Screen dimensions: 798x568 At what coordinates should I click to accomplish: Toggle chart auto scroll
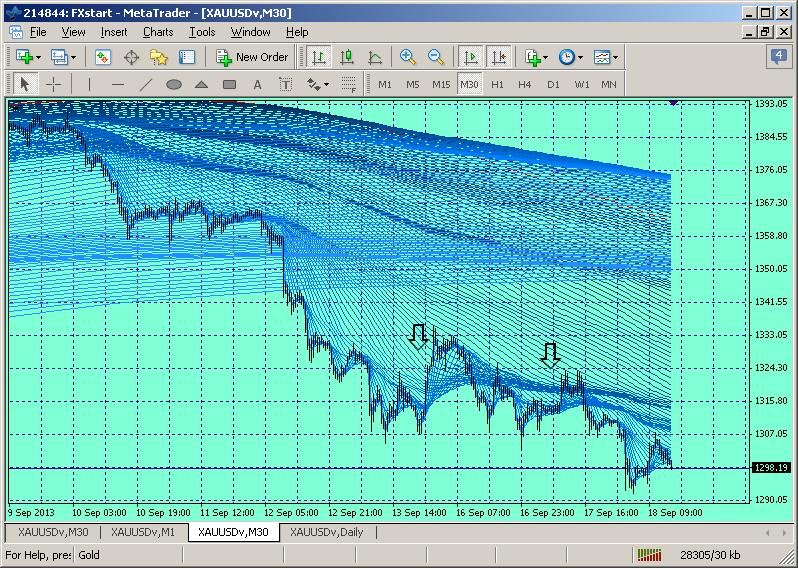point(470,57)
